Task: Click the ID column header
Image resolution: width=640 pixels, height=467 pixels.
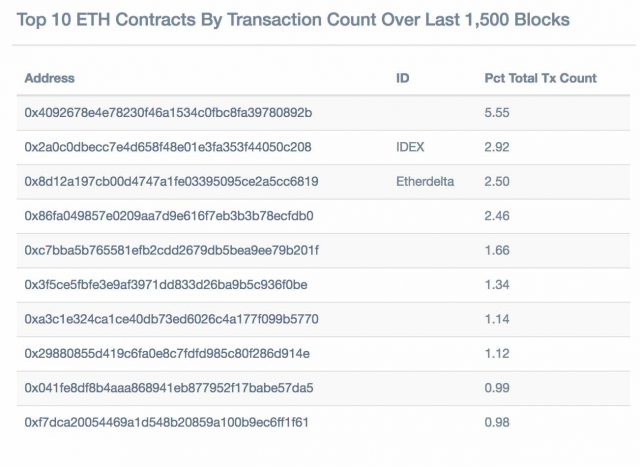Action: [x=403, y=78]
